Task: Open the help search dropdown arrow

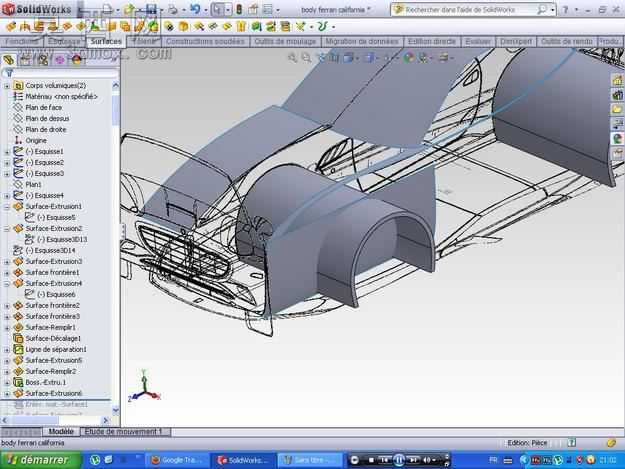Action: coord(552,10)
